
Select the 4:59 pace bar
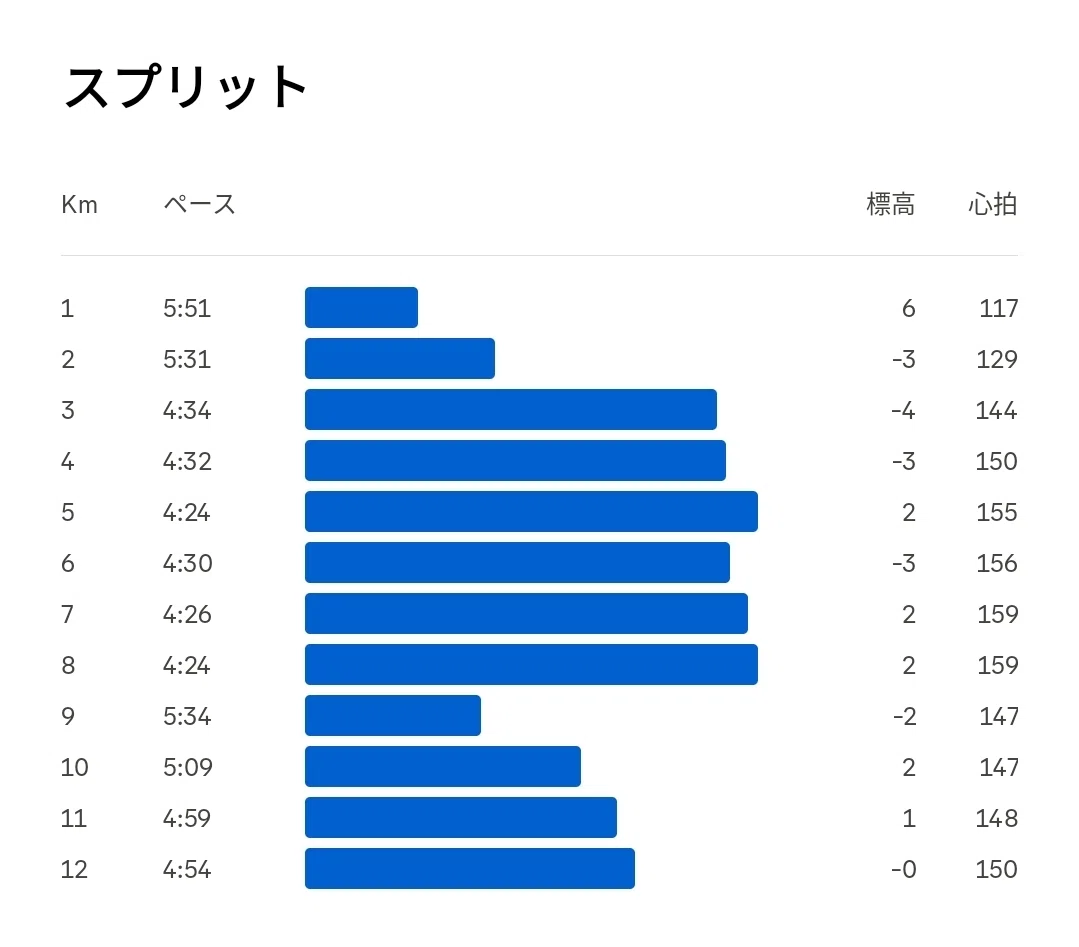coord(461,817)
